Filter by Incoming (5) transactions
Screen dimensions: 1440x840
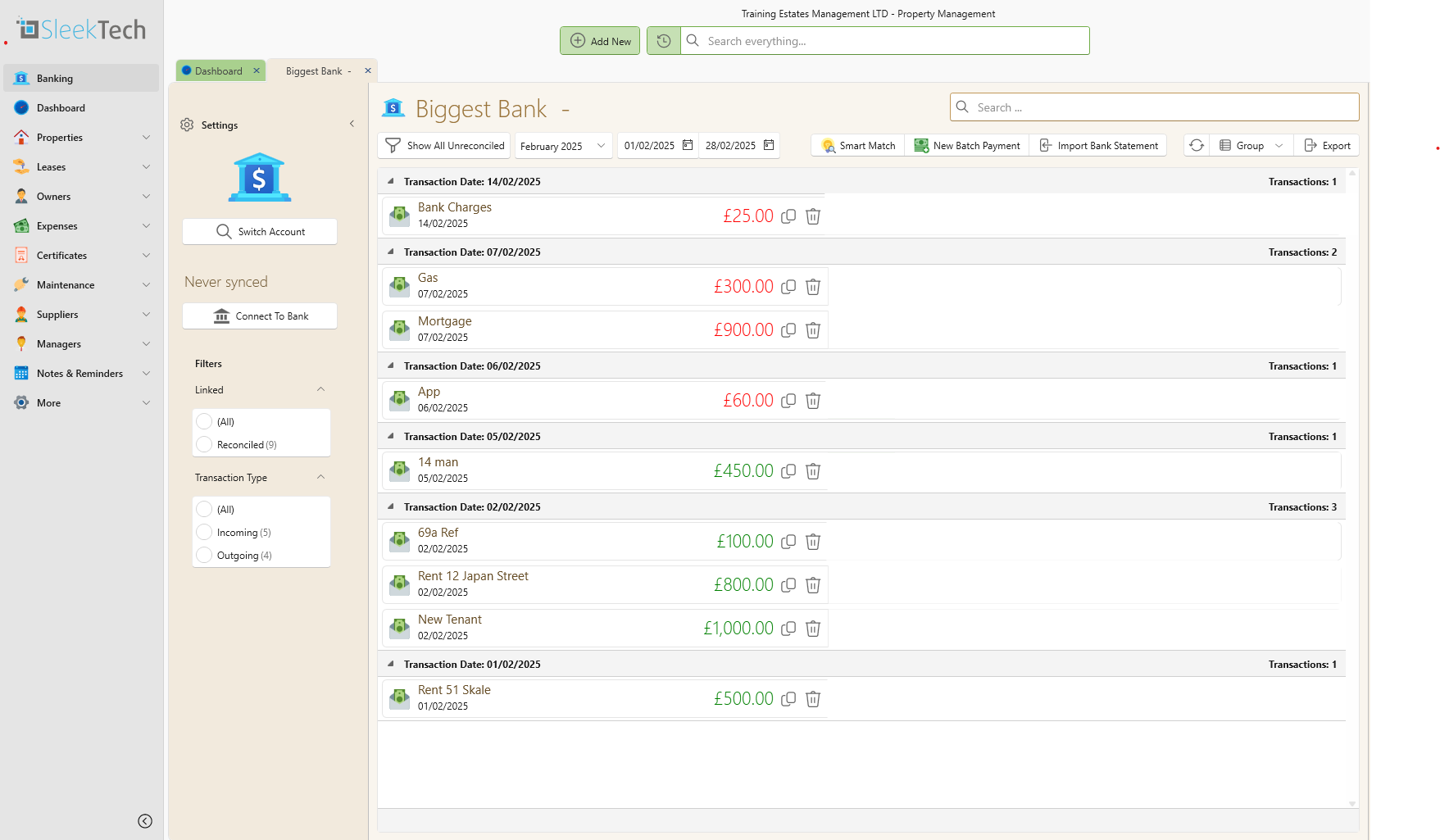pyautogui.click(x=204, y=532)
